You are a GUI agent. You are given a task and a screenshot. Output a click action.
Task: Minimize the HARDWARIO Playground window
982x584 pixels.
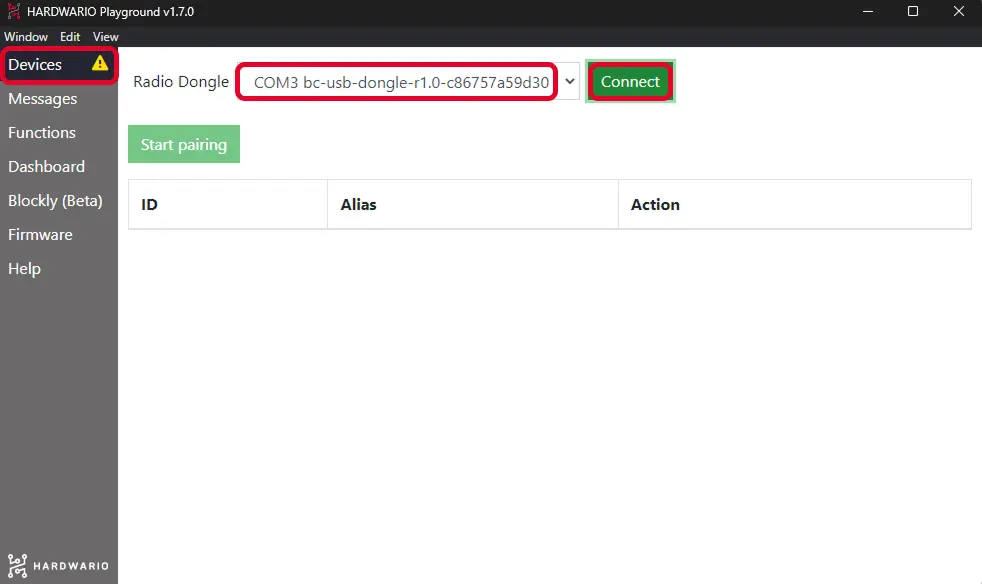point(867,11)
